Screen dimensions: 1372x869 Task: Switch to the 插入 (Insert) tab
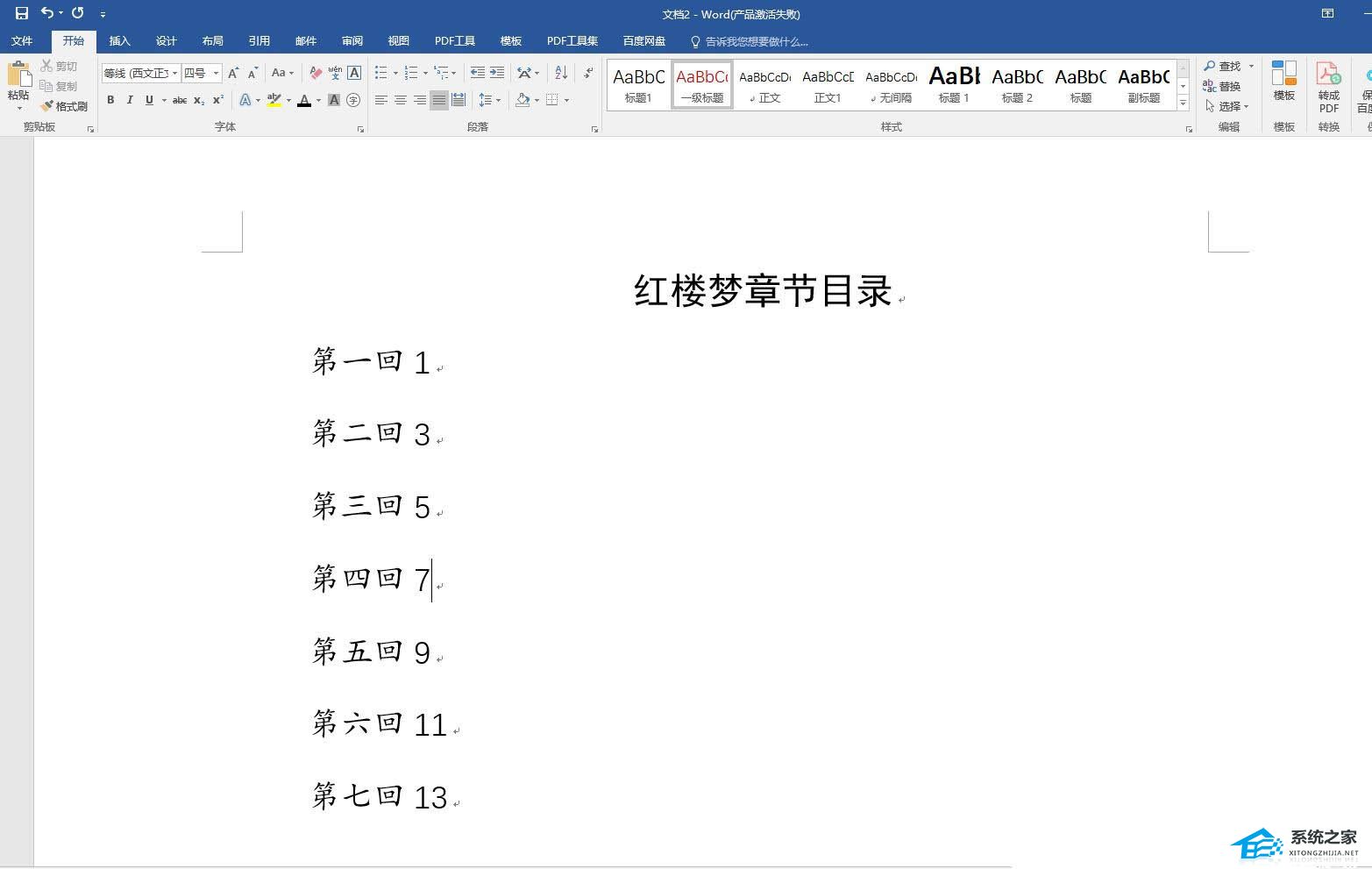coord(119,41)
